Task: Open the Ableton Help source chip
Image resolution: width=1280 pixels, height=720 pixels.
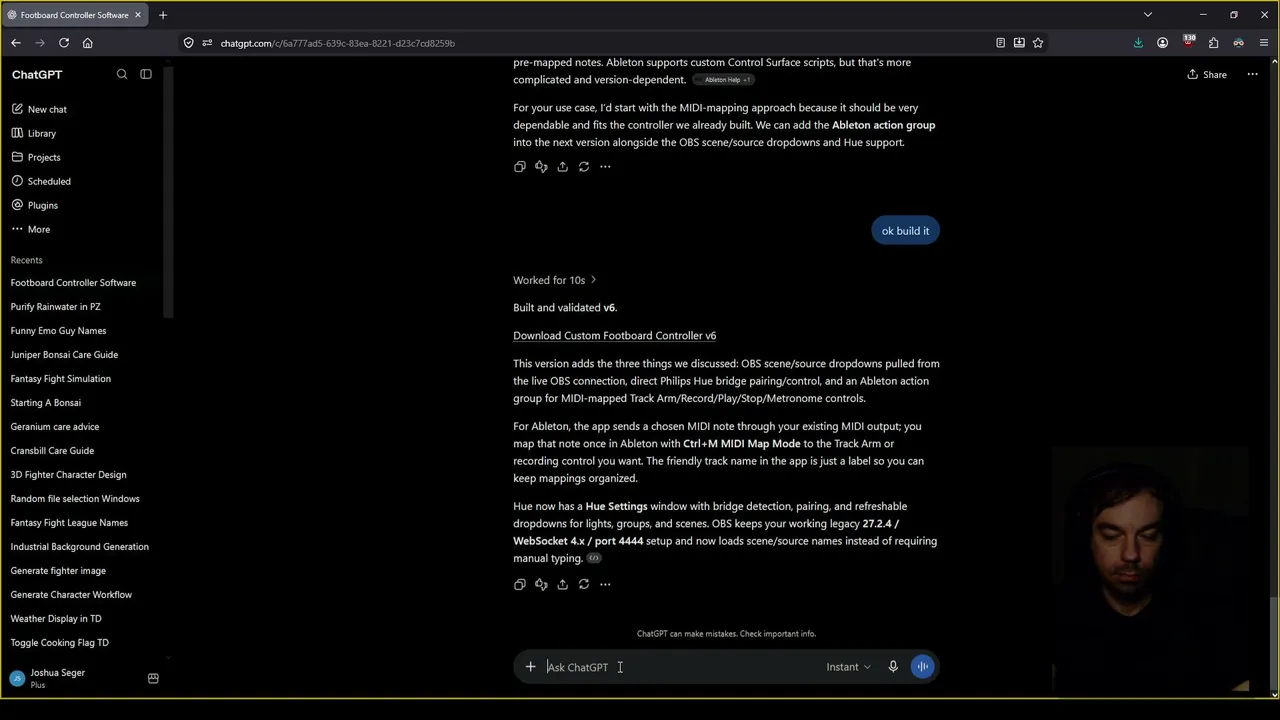Action: point(723,80)
